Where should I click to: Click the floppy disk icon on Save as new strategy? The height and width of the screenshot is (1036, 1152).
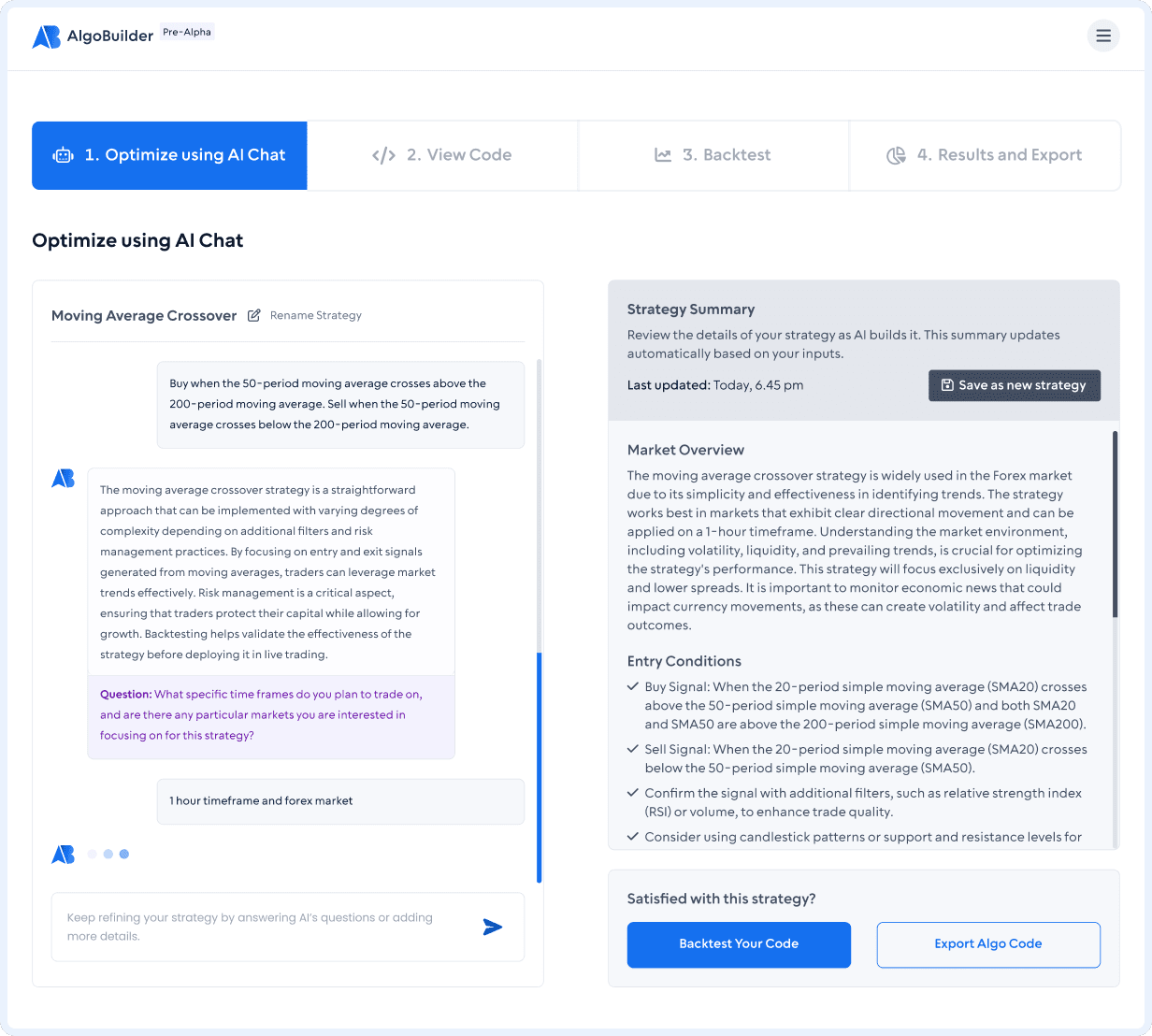point(946,385)
